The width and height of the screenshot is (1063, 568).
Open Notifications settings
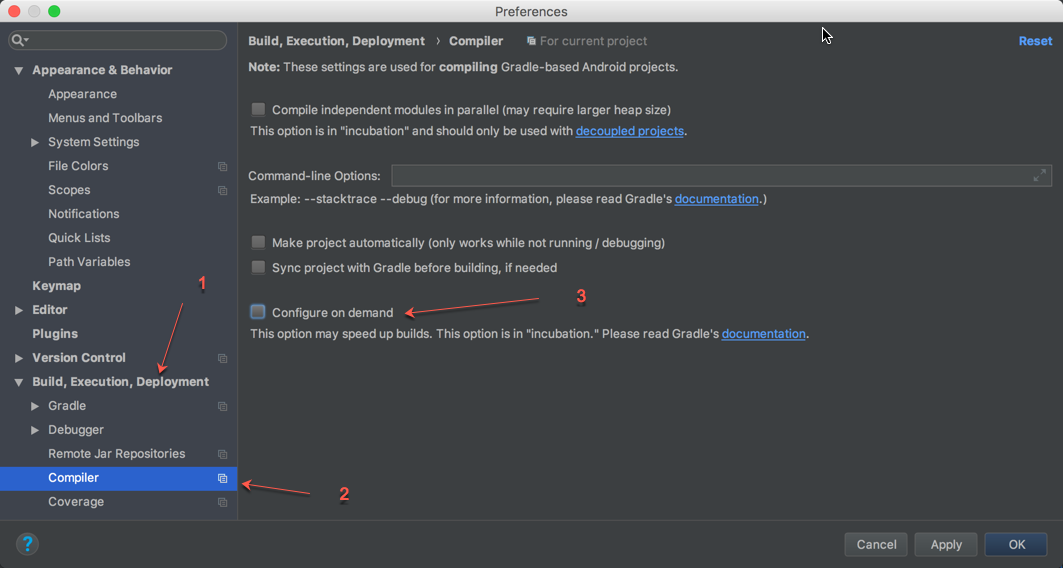point(83,214)
